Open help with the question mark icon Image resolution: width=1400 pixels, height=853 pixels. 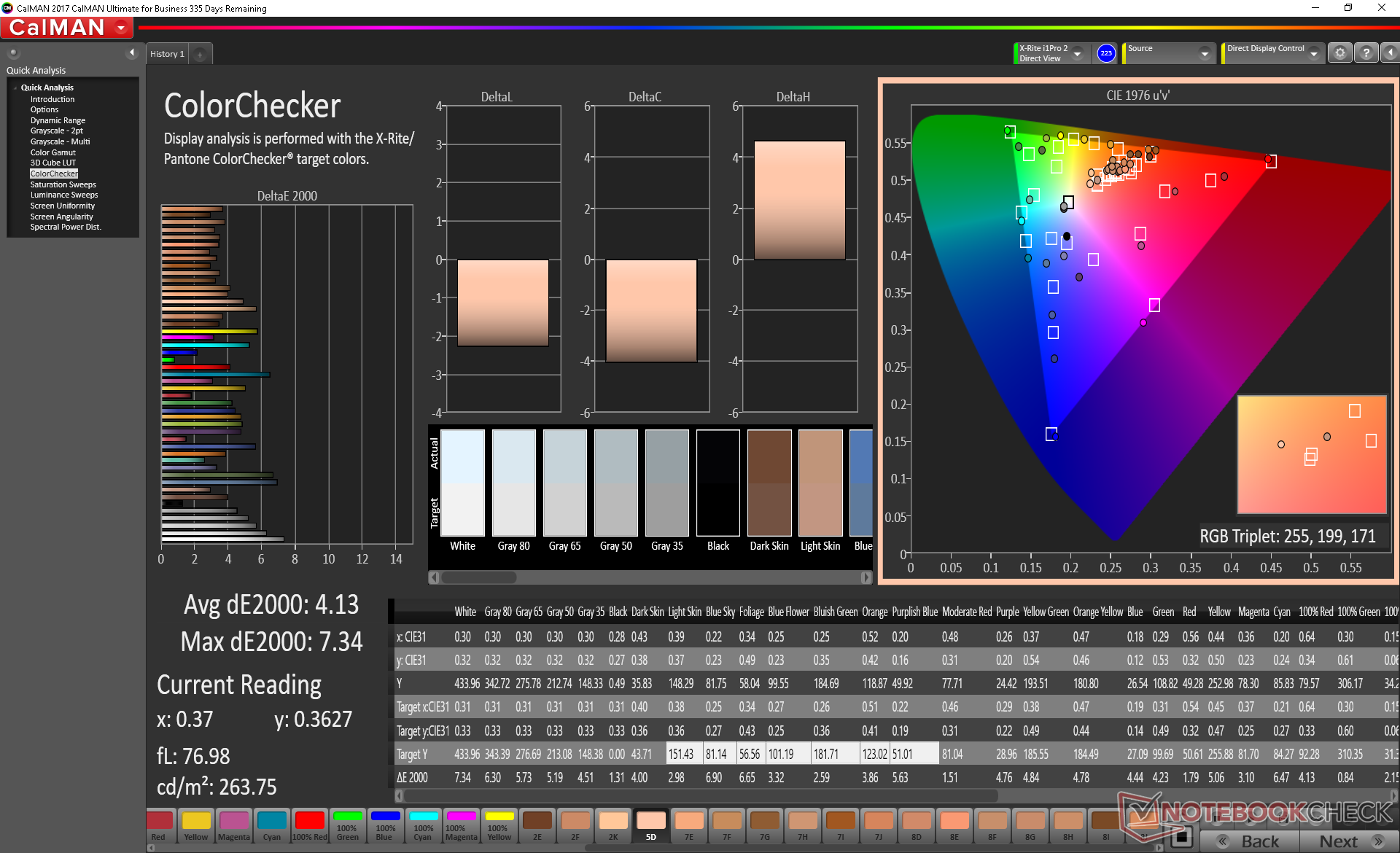coord(1366,53)
